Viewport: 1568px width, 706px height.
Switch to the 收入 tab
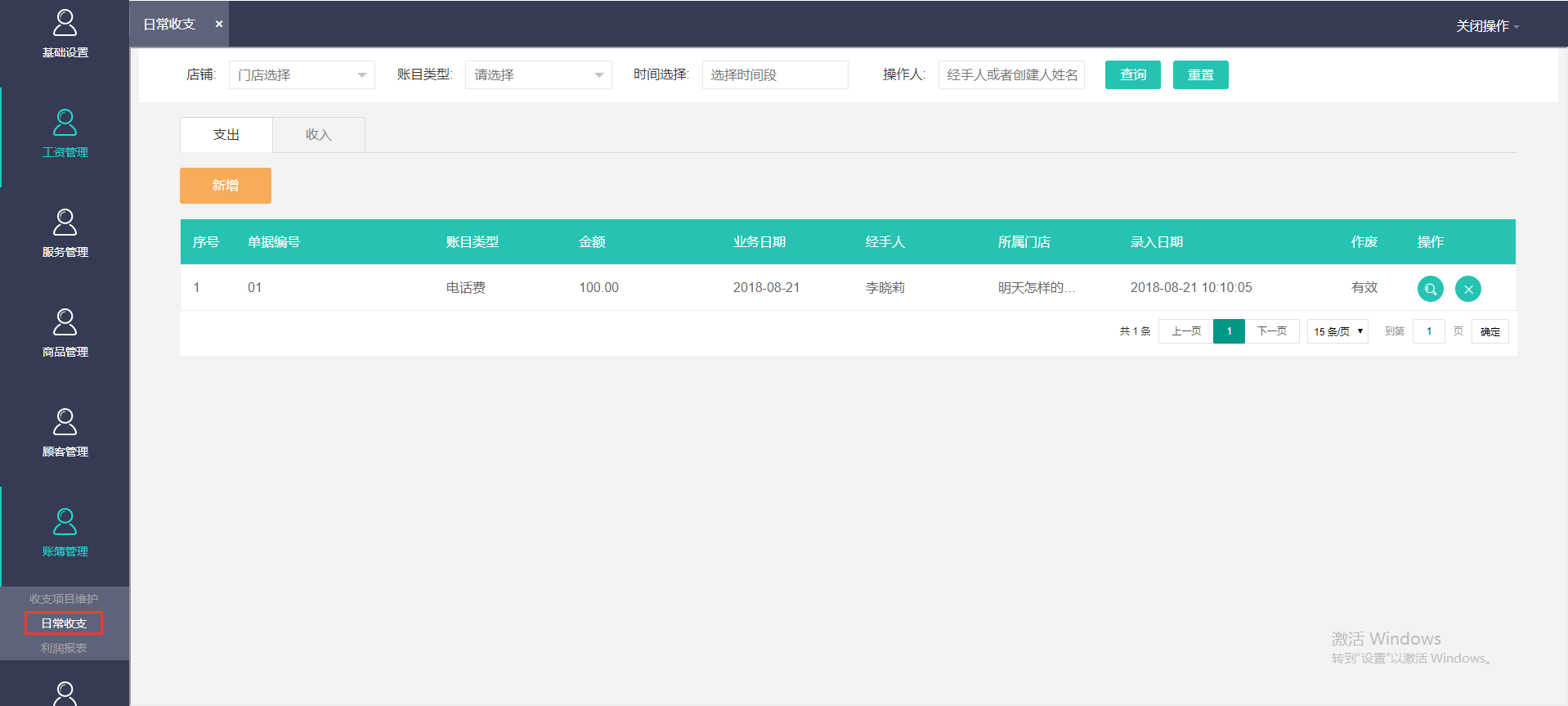click(319, 135)
